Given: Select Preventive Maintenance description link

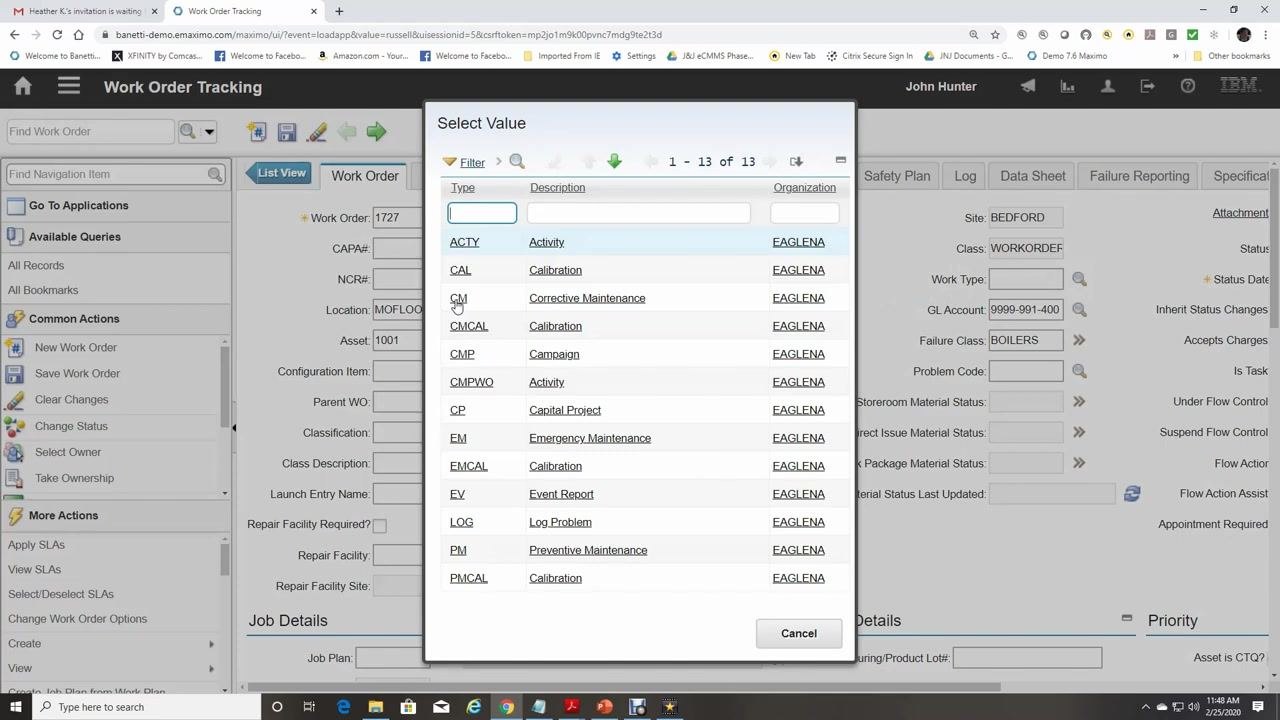Looking at the screenshot, I should click(x=588, y=550).
